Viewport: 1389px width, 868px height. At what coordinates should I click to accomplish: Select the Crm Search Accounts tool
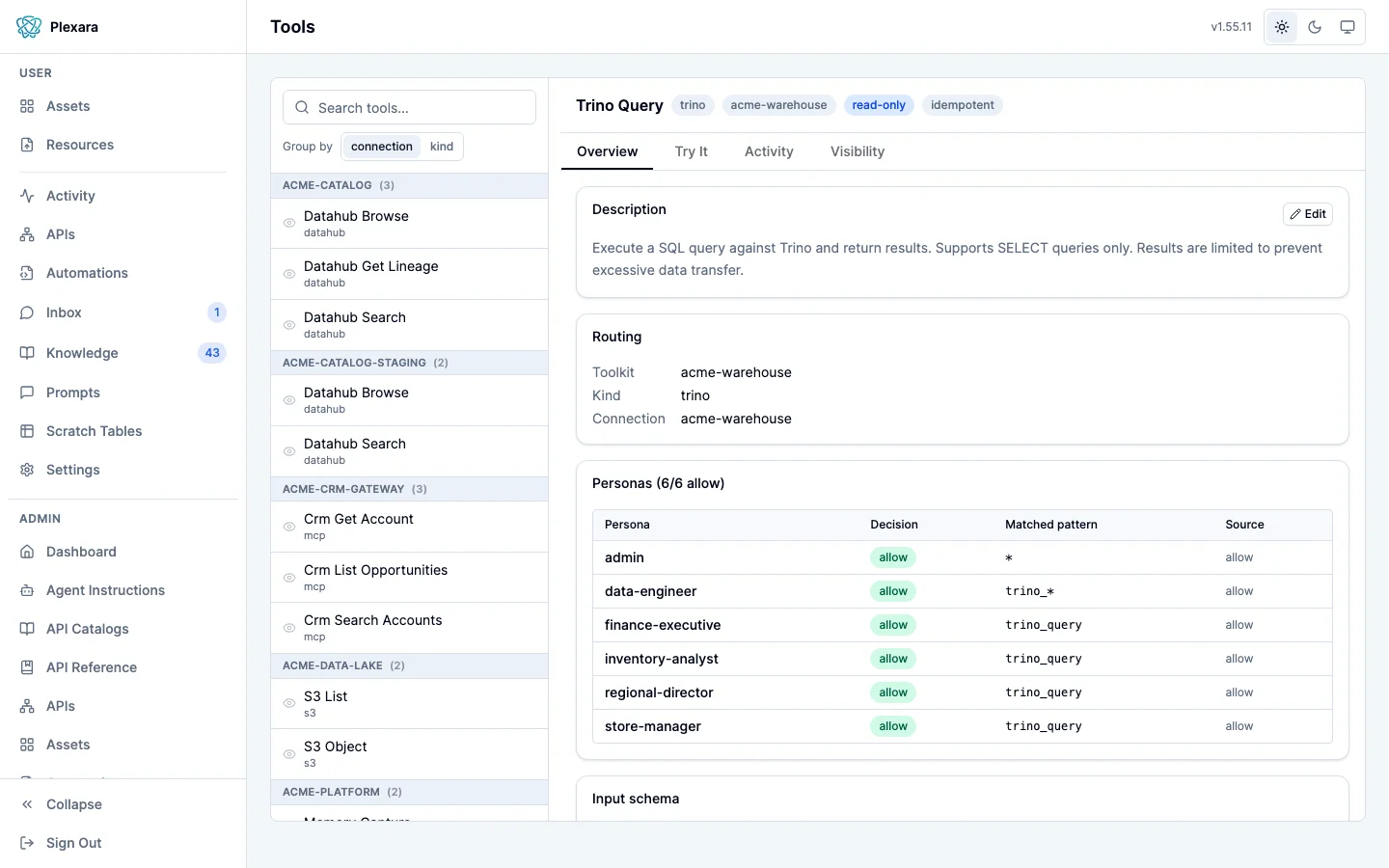point(409,628)
